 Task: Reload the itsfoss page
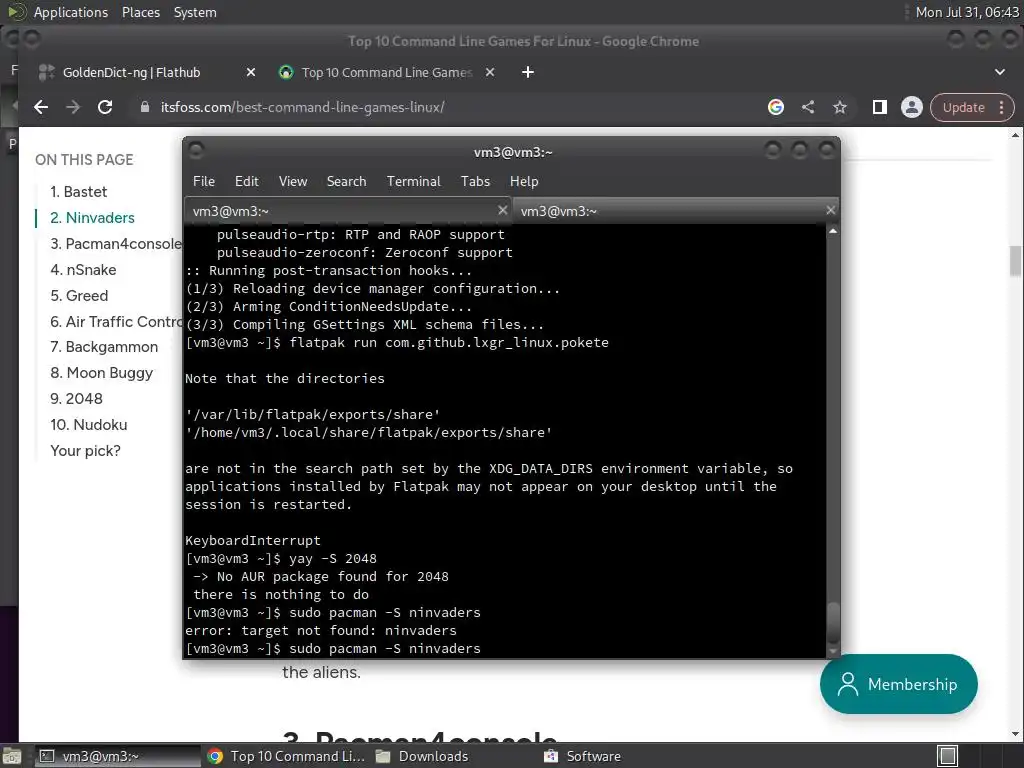[x=105, y=107]
